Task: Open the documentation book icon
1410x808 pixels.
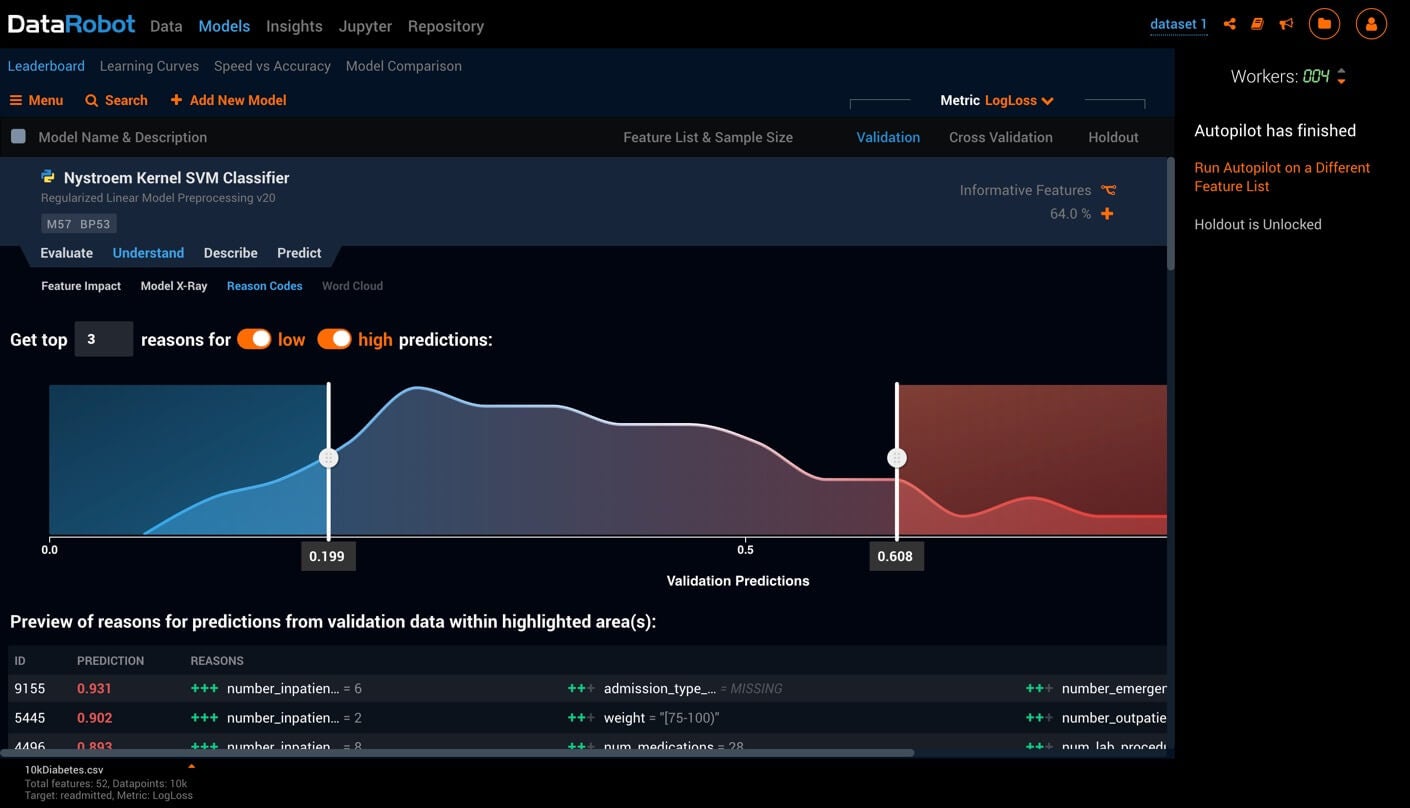Action: click(1258, 24)
